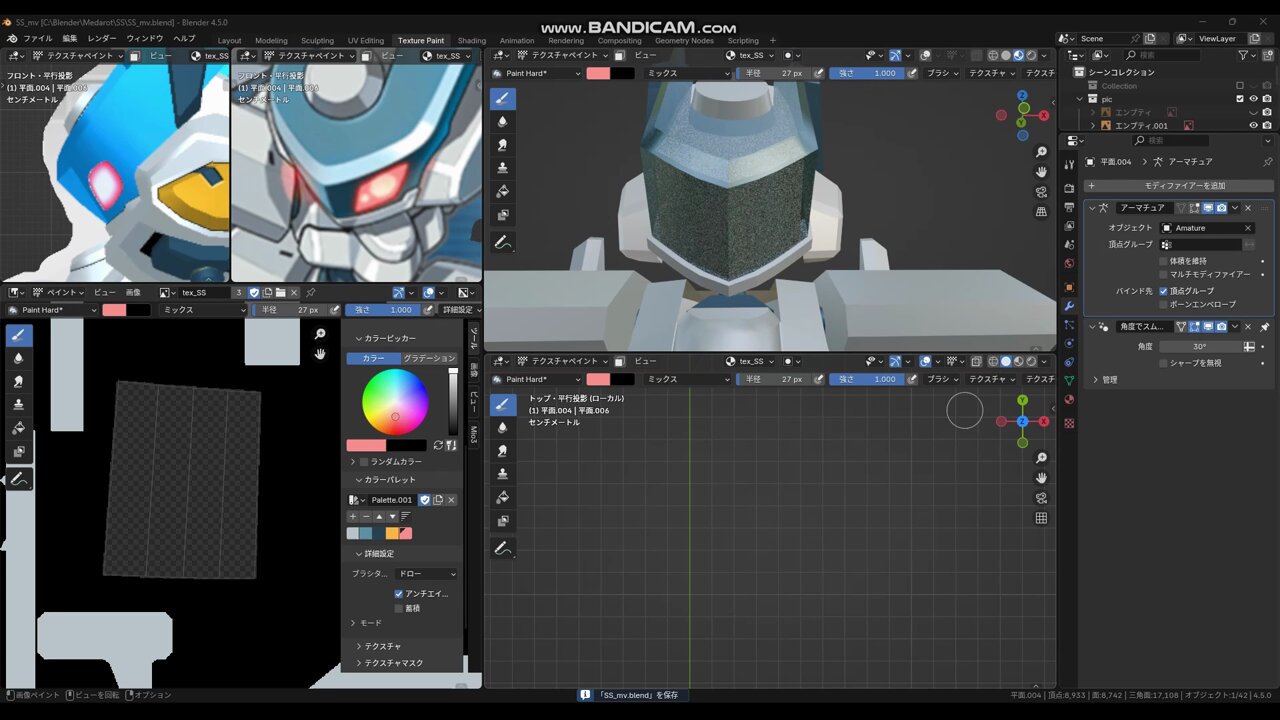
Task: Enable Multi Modifier (マルチモディファイアー) checkbox
Action: tap(1163, 274)
